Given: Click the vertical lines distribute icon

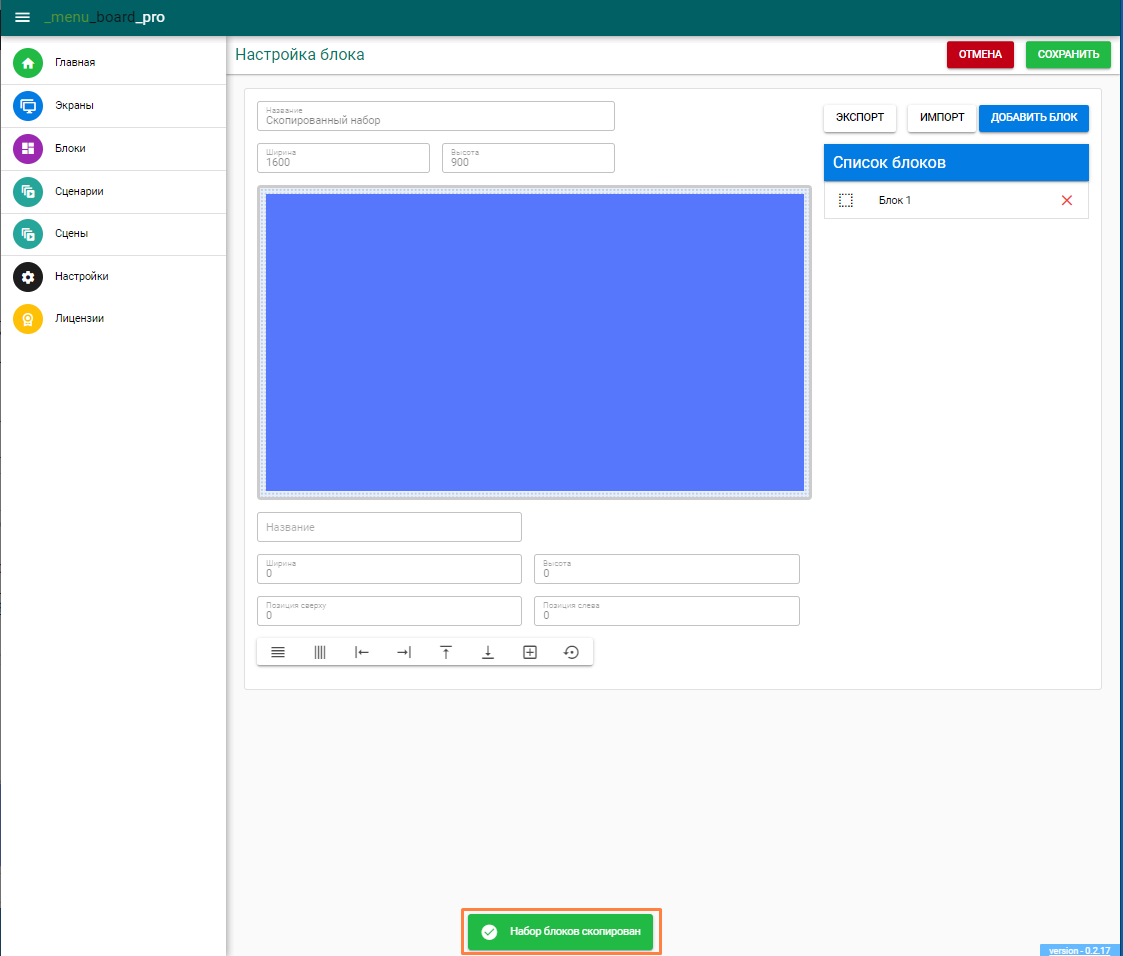Looking at the screenshot, I should [x=320, y=652].
